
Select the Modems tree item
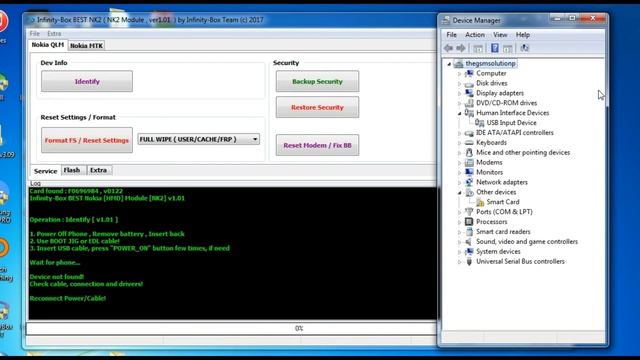[489, 162]
